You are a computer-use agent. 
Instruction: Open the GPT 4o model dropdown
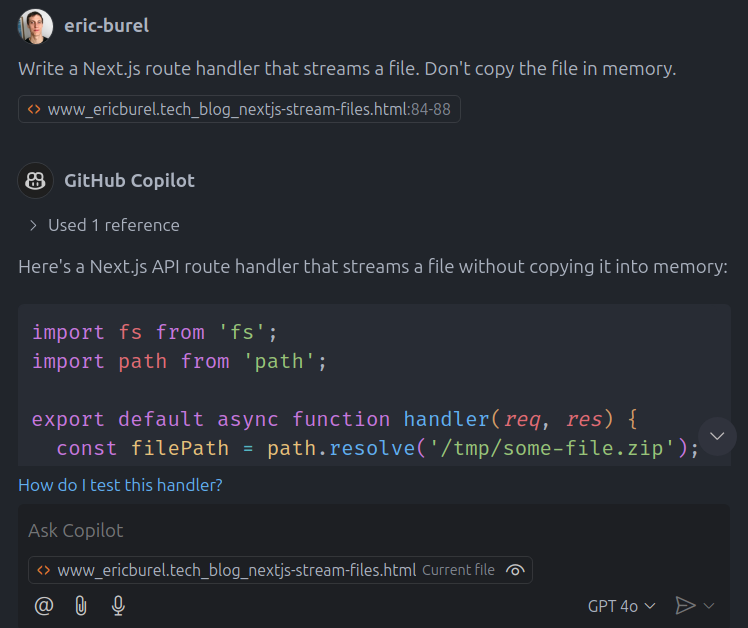click(622, 606)
